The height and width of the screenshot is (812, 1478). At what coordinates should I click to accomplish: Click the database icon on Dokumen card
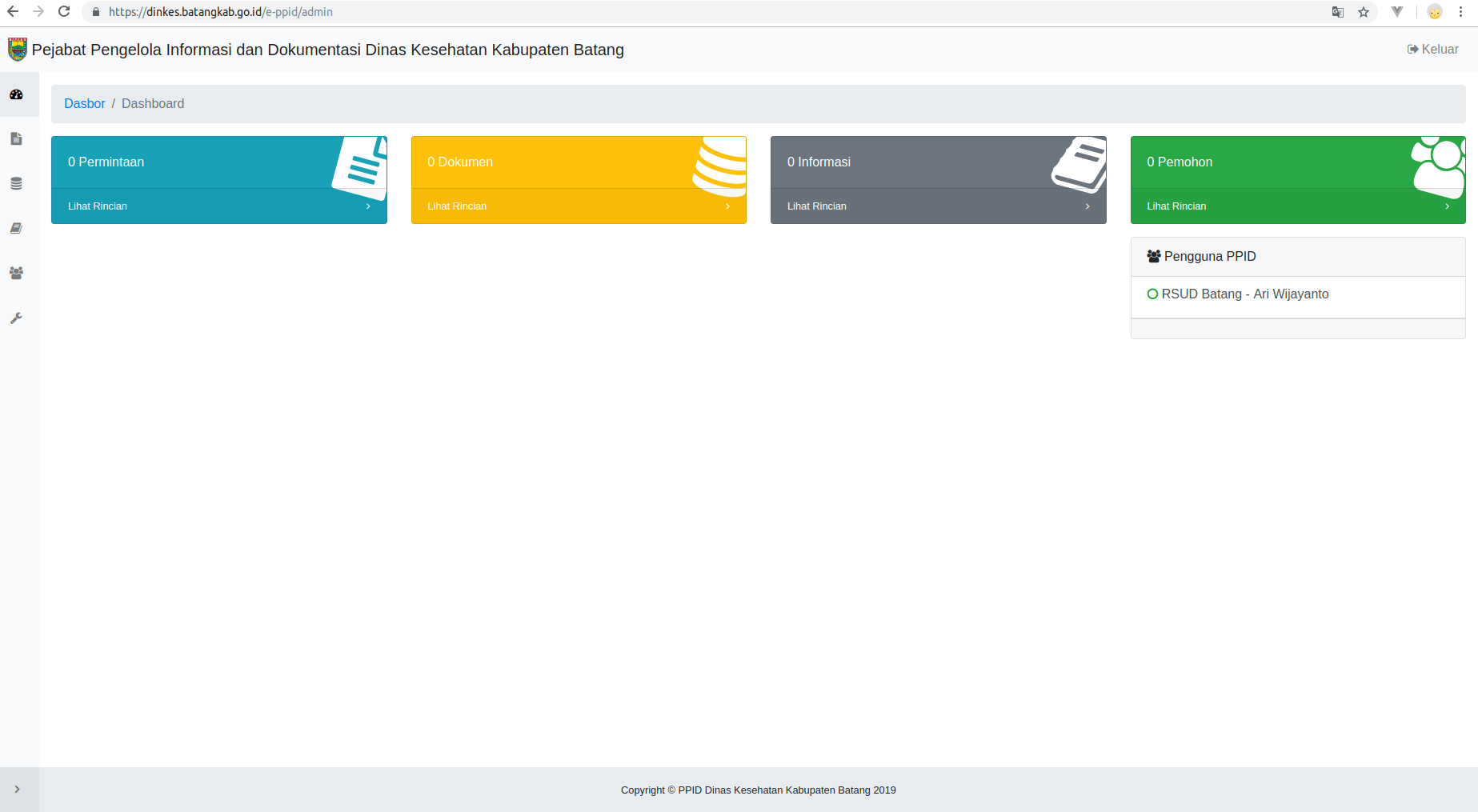coord(720,166)
